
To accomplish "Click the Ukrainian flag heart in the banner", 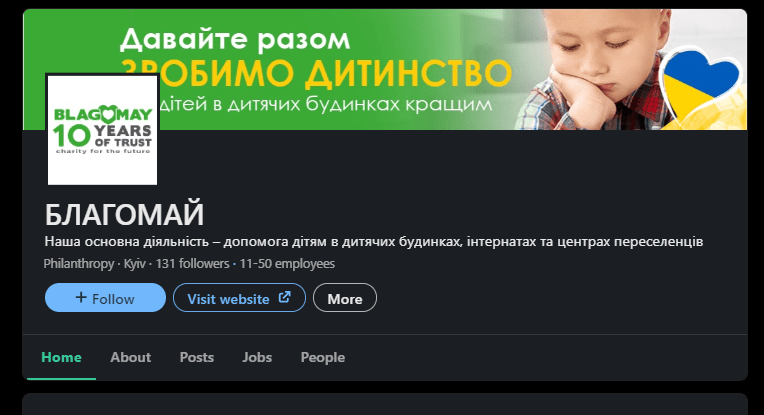I will (702, 84).
